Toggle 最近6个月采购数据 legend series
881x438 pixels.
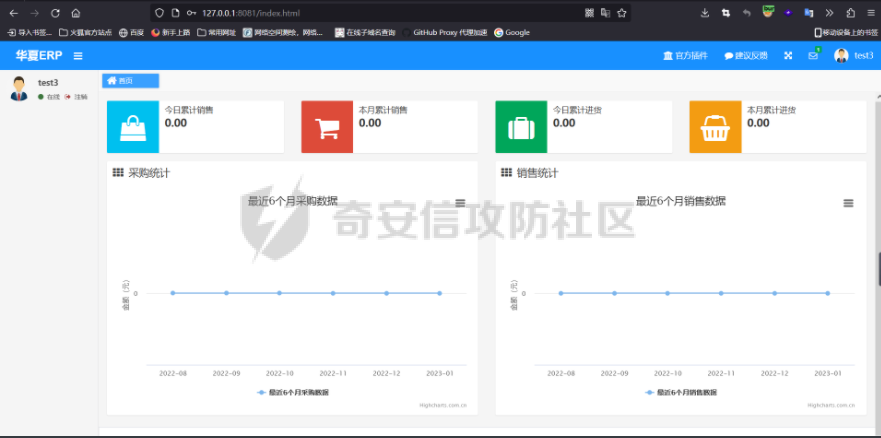point(292,392)
